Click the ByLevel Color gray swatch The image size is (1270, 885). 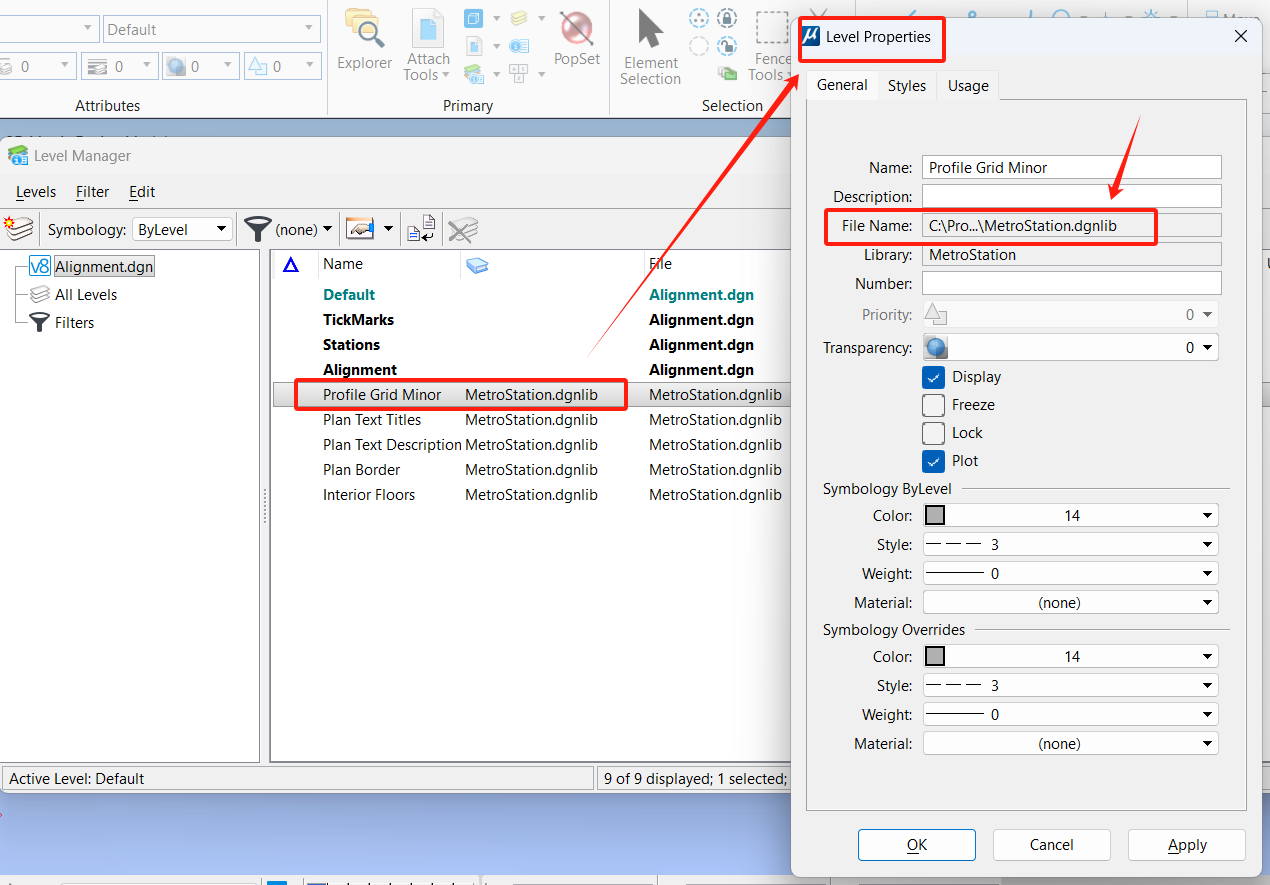935,516
